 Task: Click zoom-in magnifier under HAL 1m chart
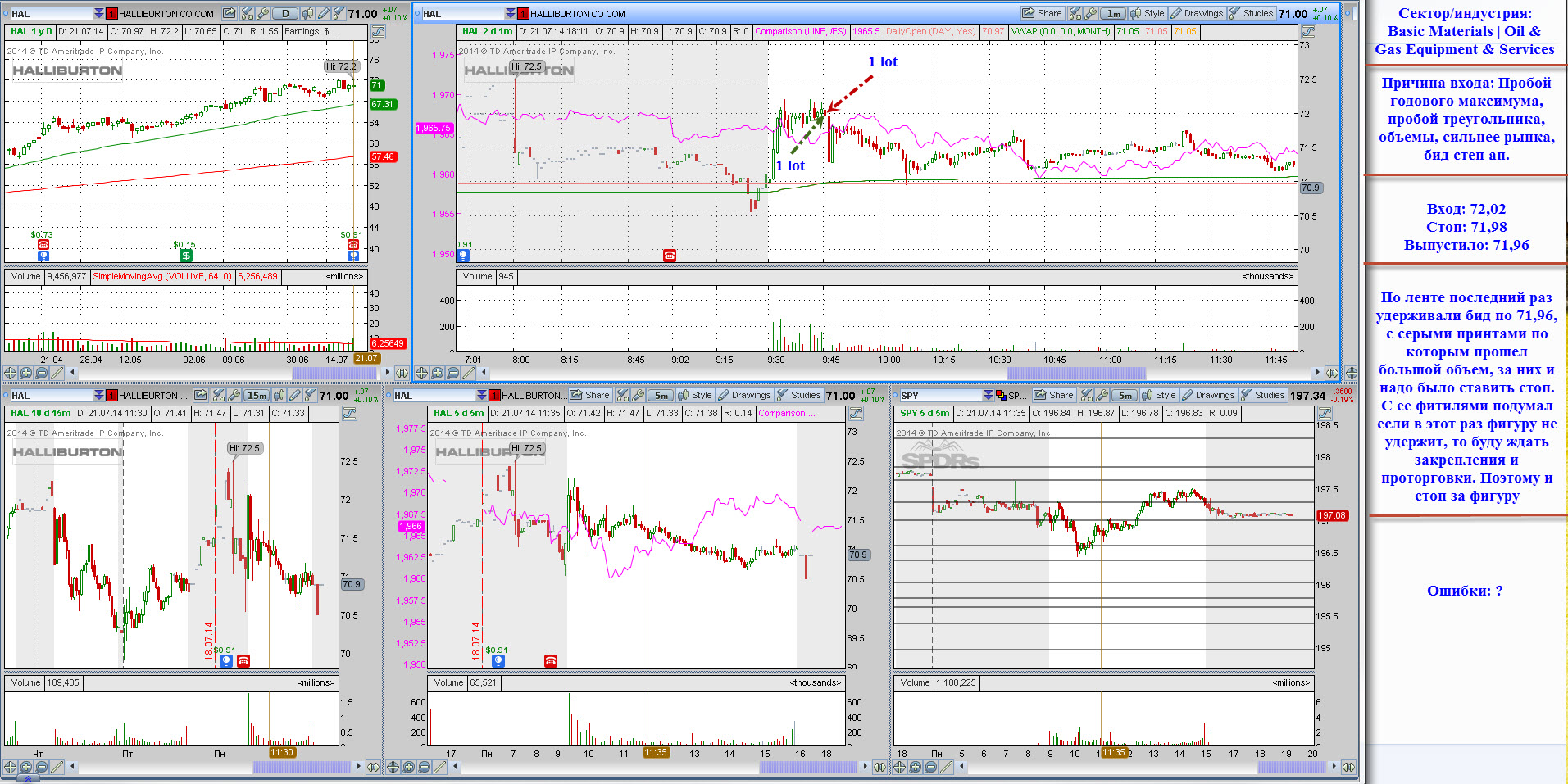[437, 373]
